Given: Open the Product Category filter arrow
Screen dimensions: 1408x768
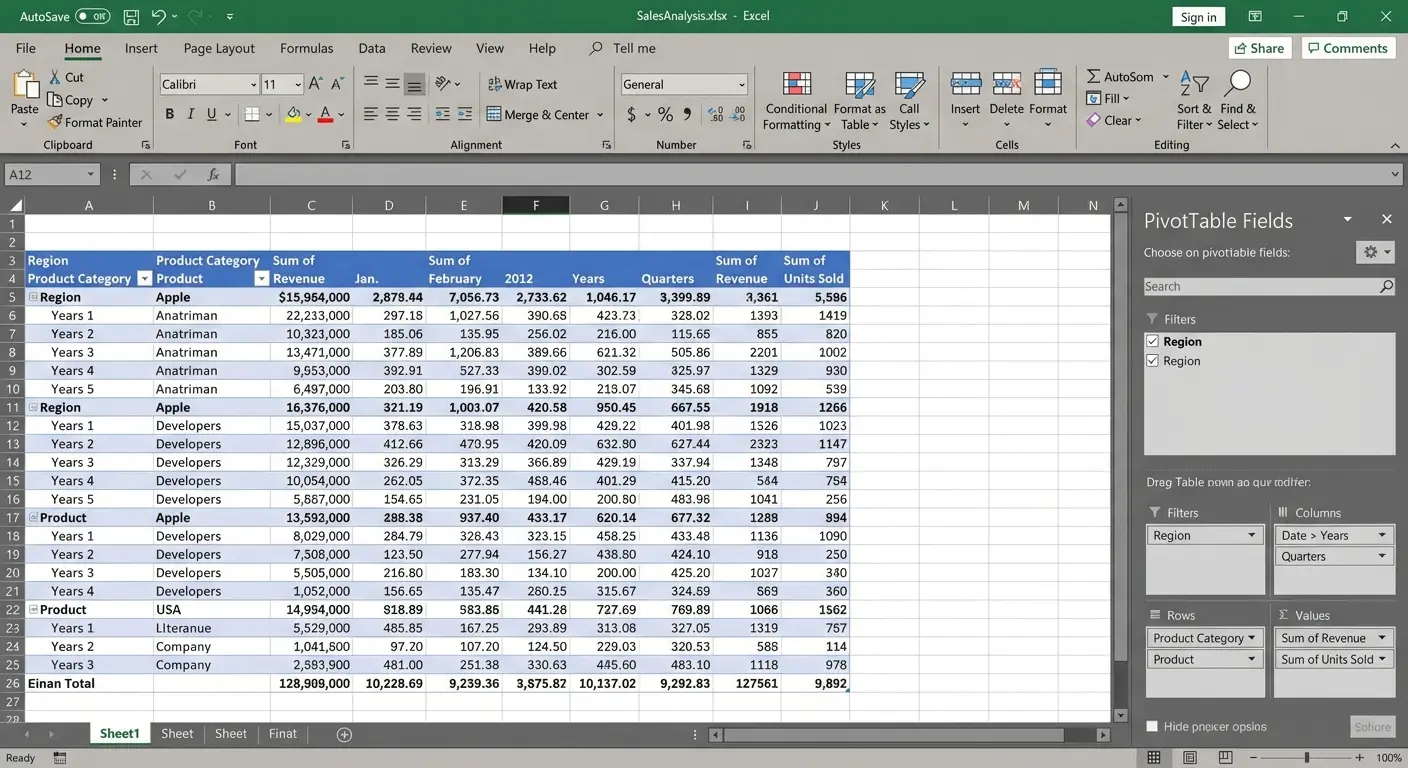Looking at the screenshot, I should [x=145, y=278].
